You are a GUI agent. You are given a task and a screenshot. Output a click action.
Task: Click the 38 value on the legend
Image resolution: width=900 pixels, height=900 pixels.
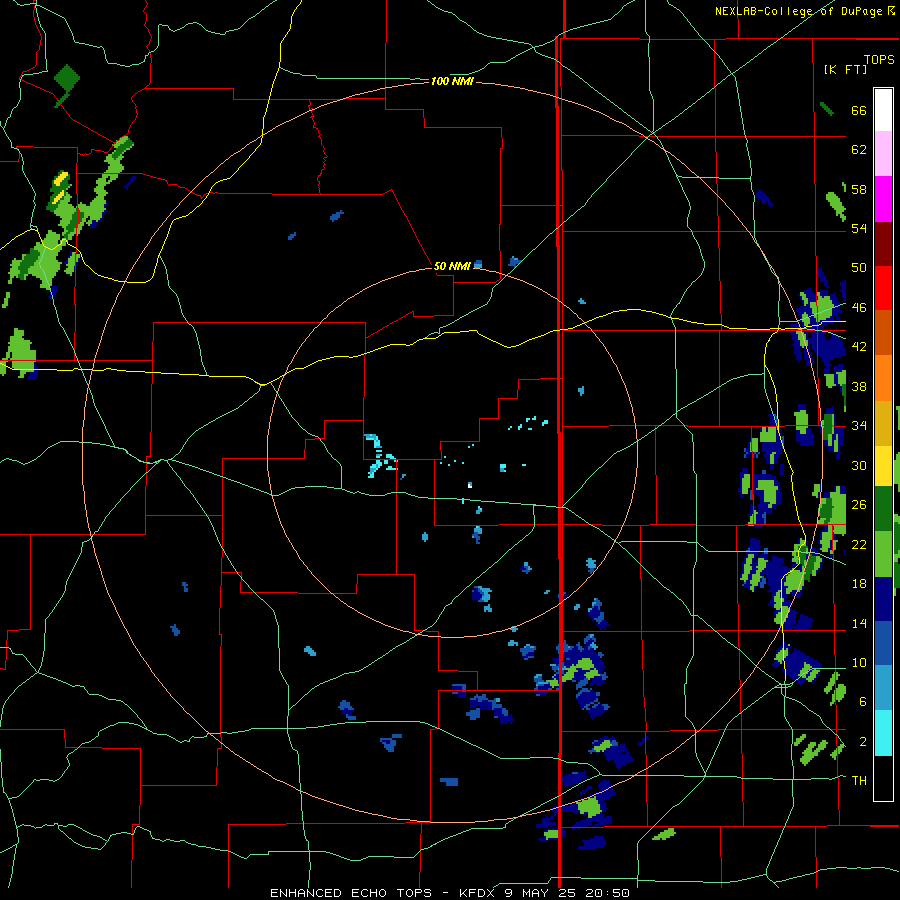[x=859, y=386]
